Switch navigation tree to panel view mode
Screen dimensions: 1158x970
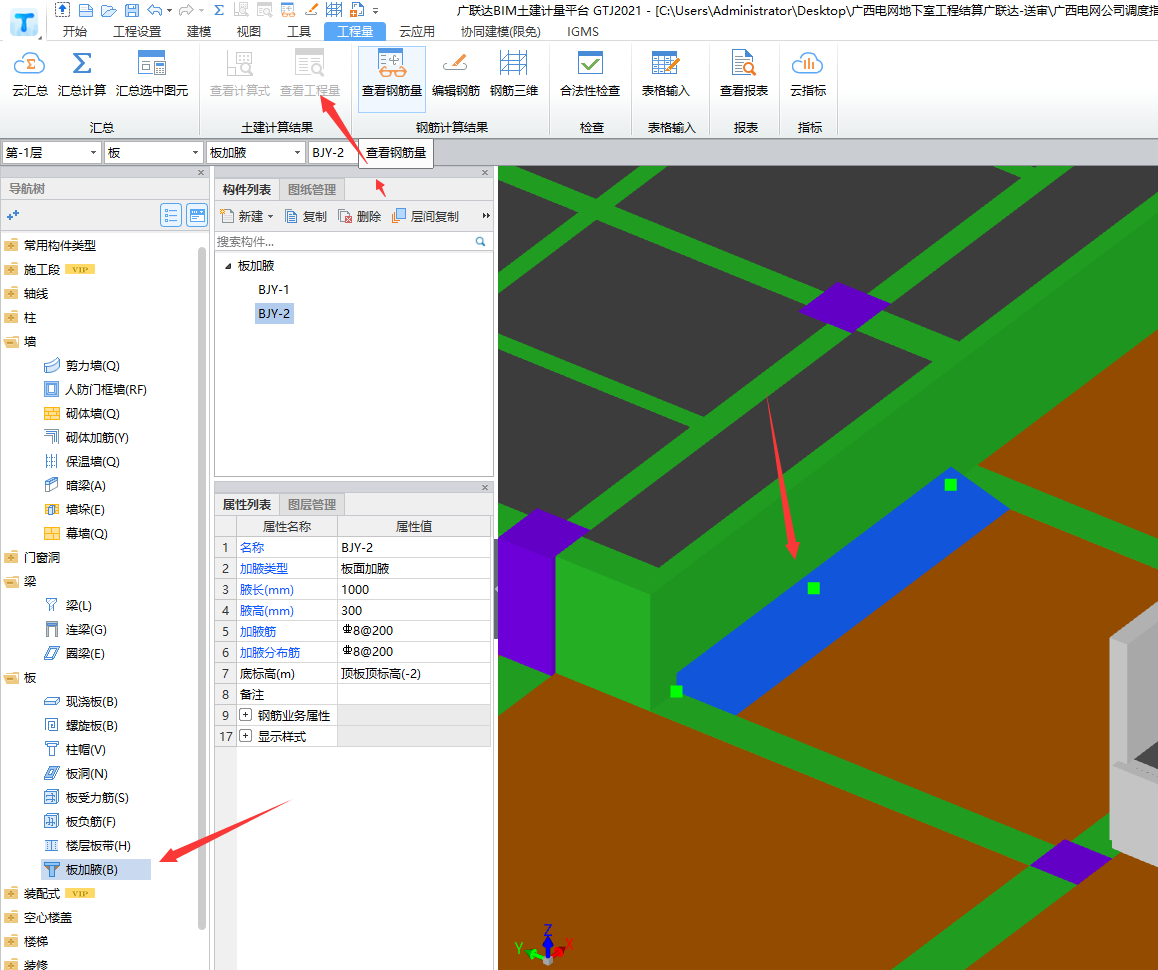[x=197, y=215]
